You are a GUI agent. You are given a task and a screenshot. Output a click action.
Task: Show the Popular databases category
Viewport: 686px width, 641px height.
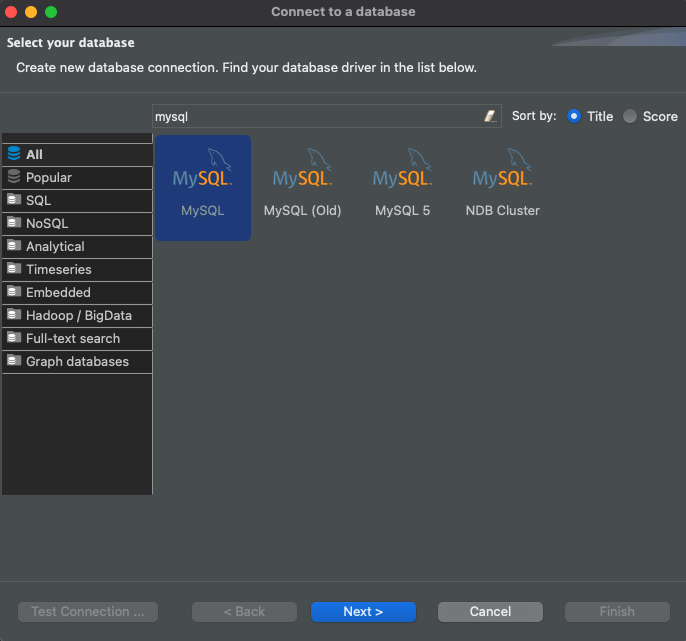pyautogui.click(x=48, y=178)
